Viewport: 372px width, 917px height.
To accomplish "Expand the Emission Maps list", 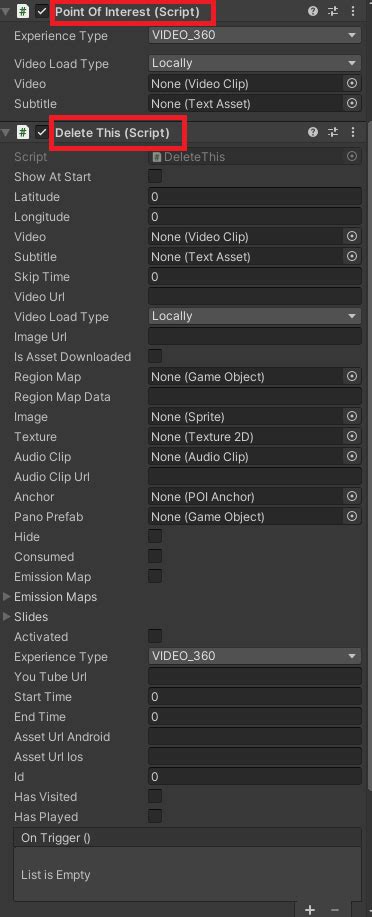I will (x=6, y=597).
